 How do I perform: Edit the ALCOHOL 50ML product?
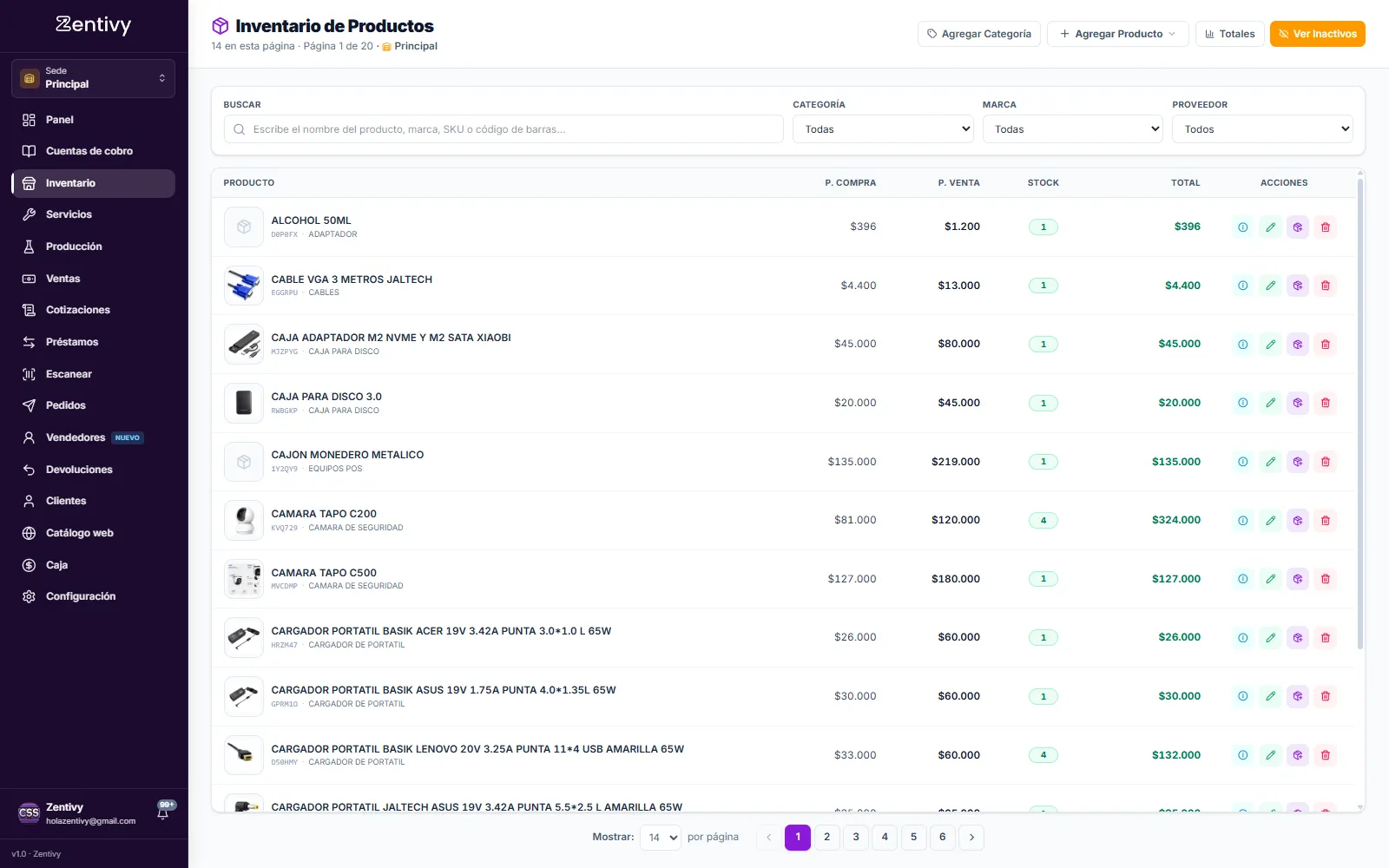[x=1270, y=227]
